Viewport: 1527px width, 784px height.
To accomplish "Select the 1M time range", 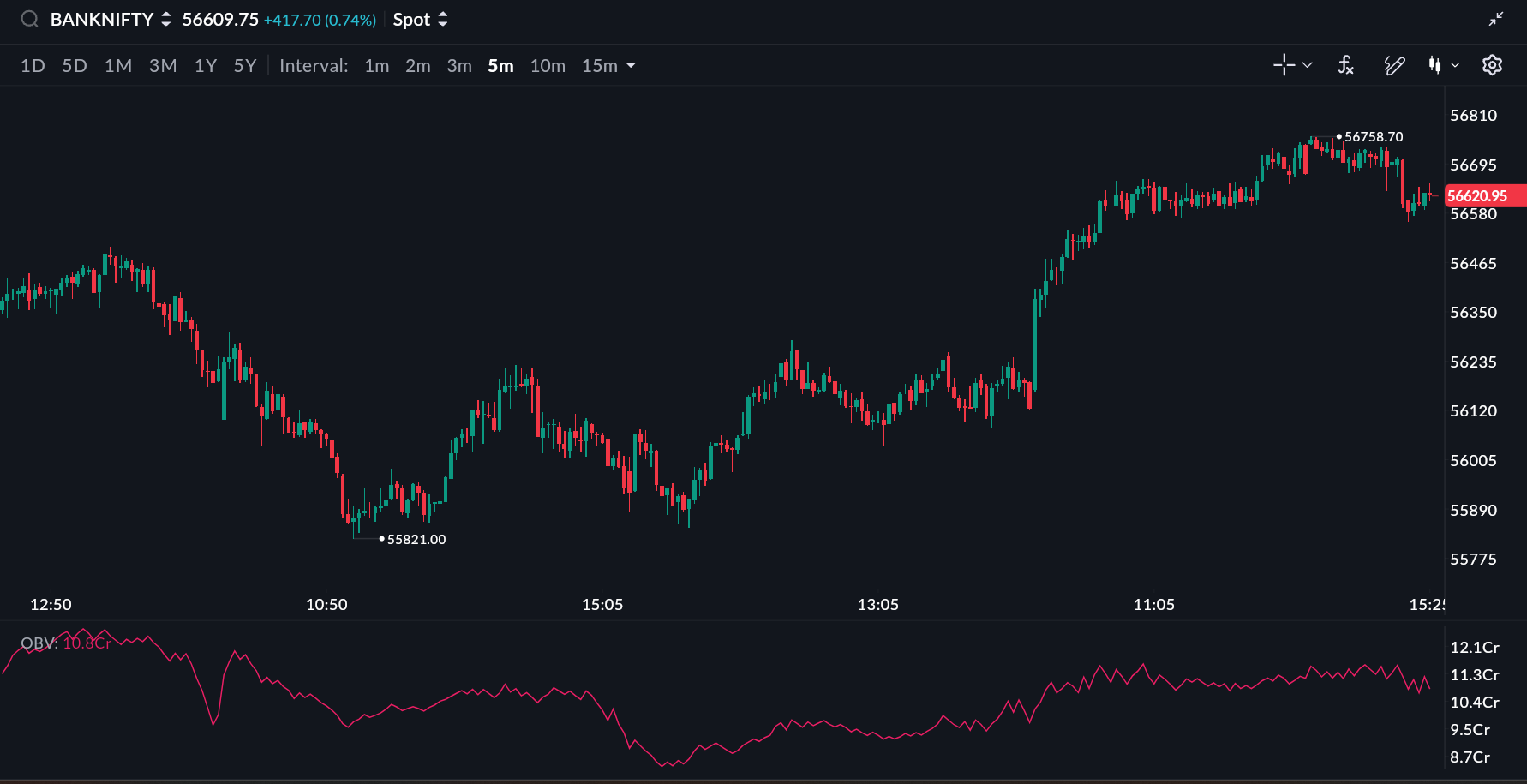I will click(x=118, y=66).
